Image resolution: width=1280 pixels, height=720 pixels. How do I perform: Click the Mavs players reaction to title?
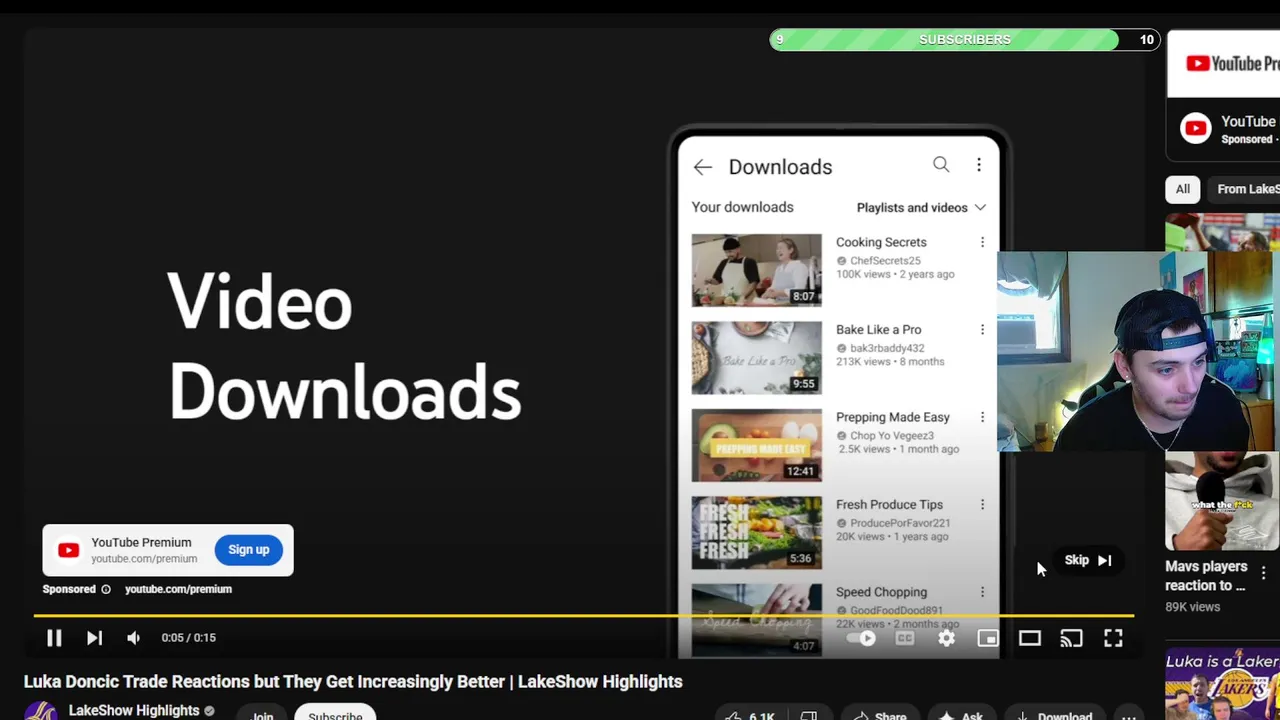point(1206,576)
